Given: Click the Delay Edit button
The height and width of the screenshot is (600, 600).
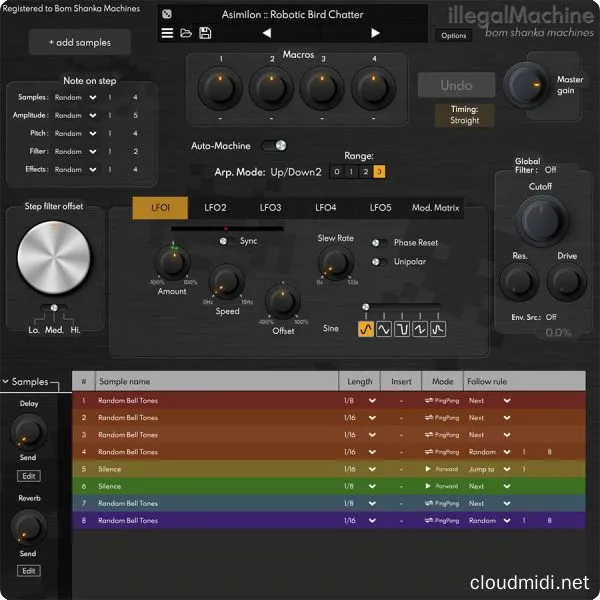Looking at the screenshot, I should pos(29,476).
